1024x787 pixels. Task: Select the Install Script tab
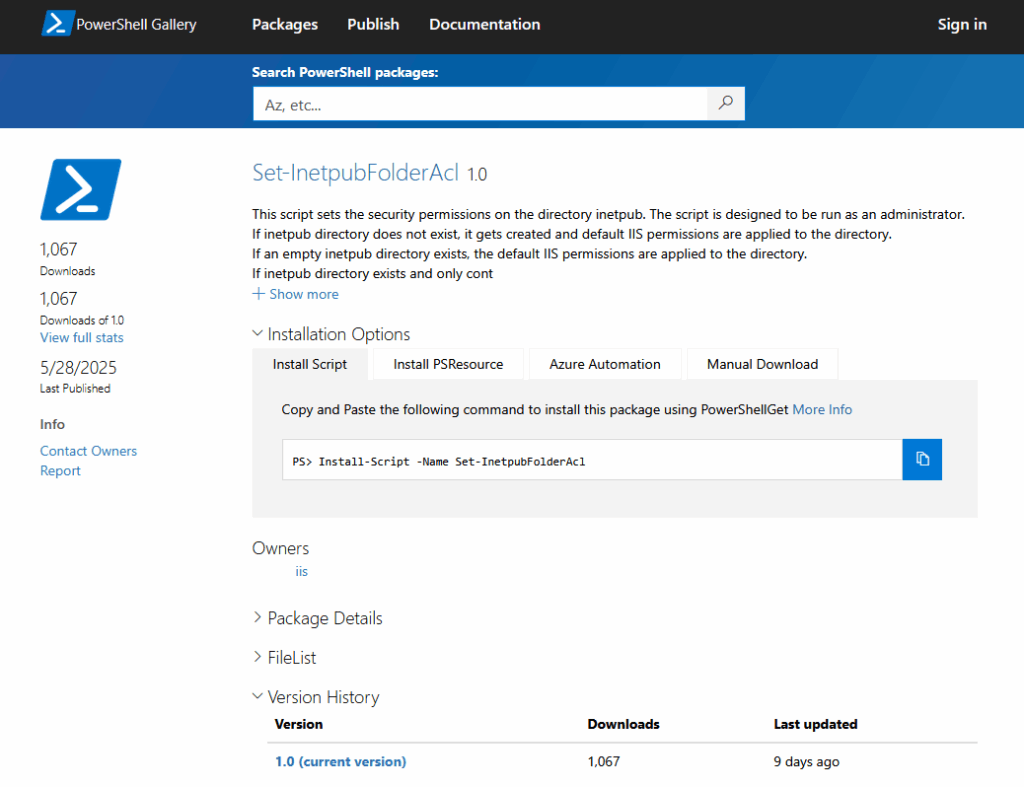point(310,364)
